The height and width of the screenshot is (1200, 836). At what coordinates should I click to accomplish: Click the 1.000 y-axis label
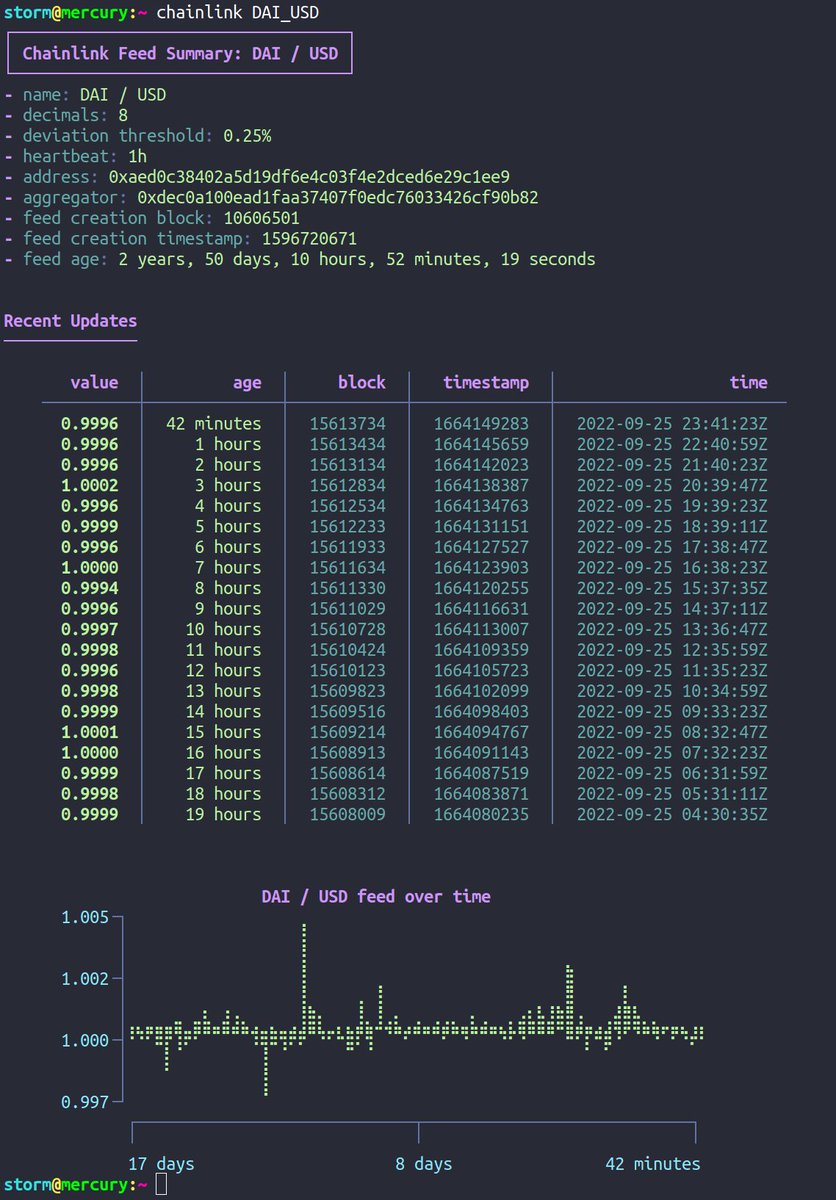85,1040
